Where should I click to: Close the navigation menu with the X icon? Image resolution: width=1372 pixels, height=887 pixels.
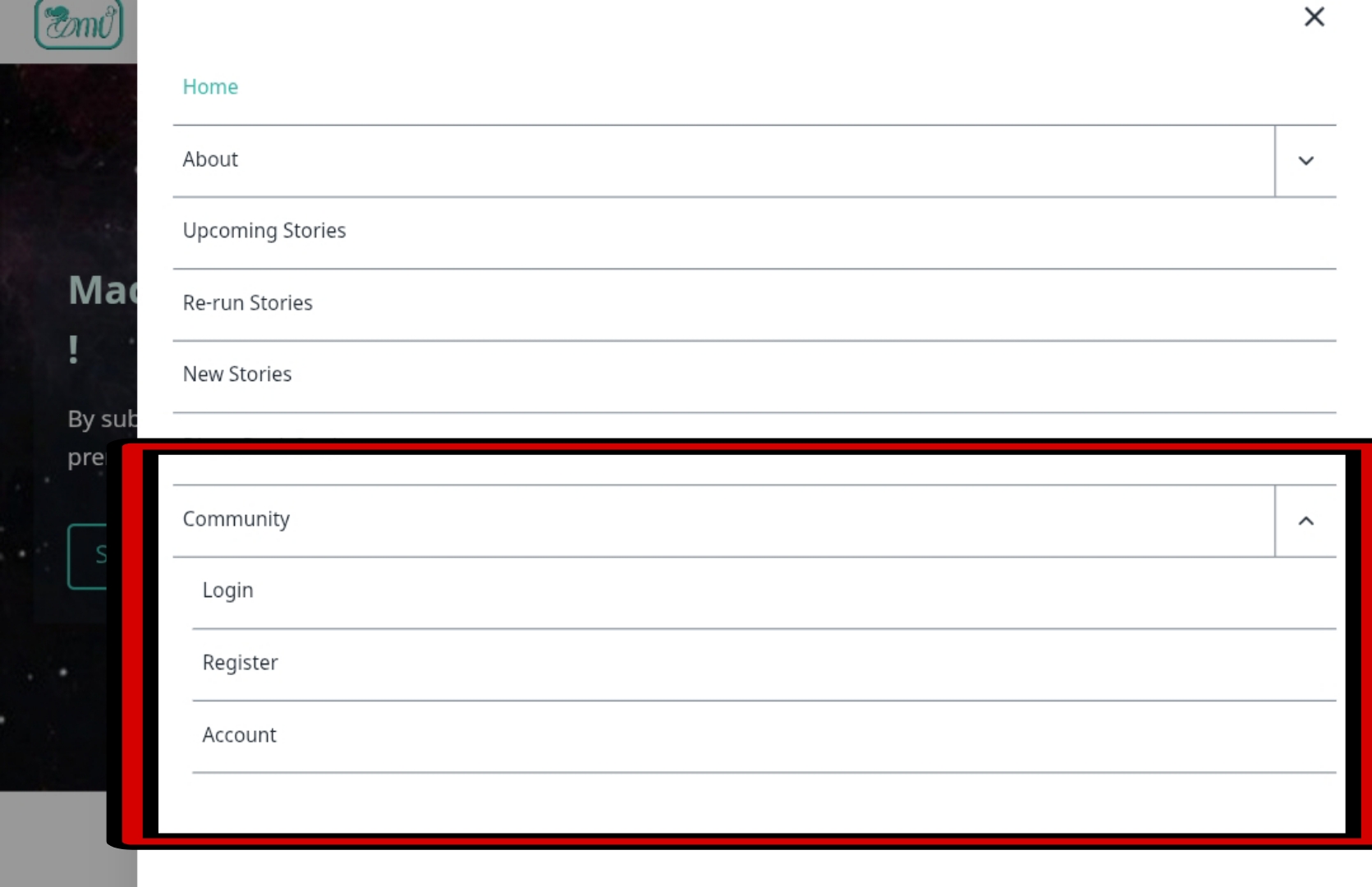[1314, 16]
